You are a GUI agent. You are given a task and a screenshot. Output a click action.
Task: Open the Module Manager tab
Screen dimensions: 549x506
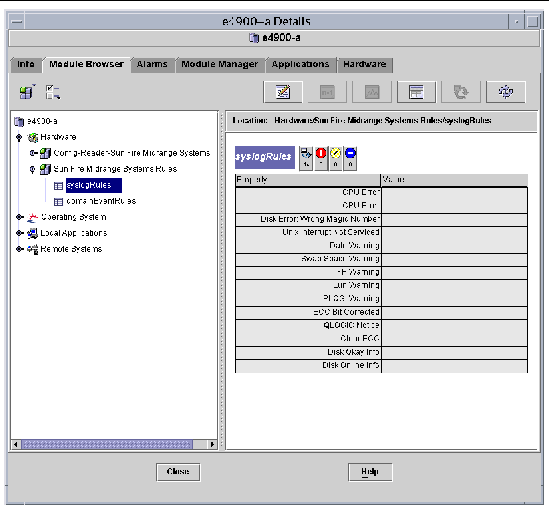coord(220,64)
